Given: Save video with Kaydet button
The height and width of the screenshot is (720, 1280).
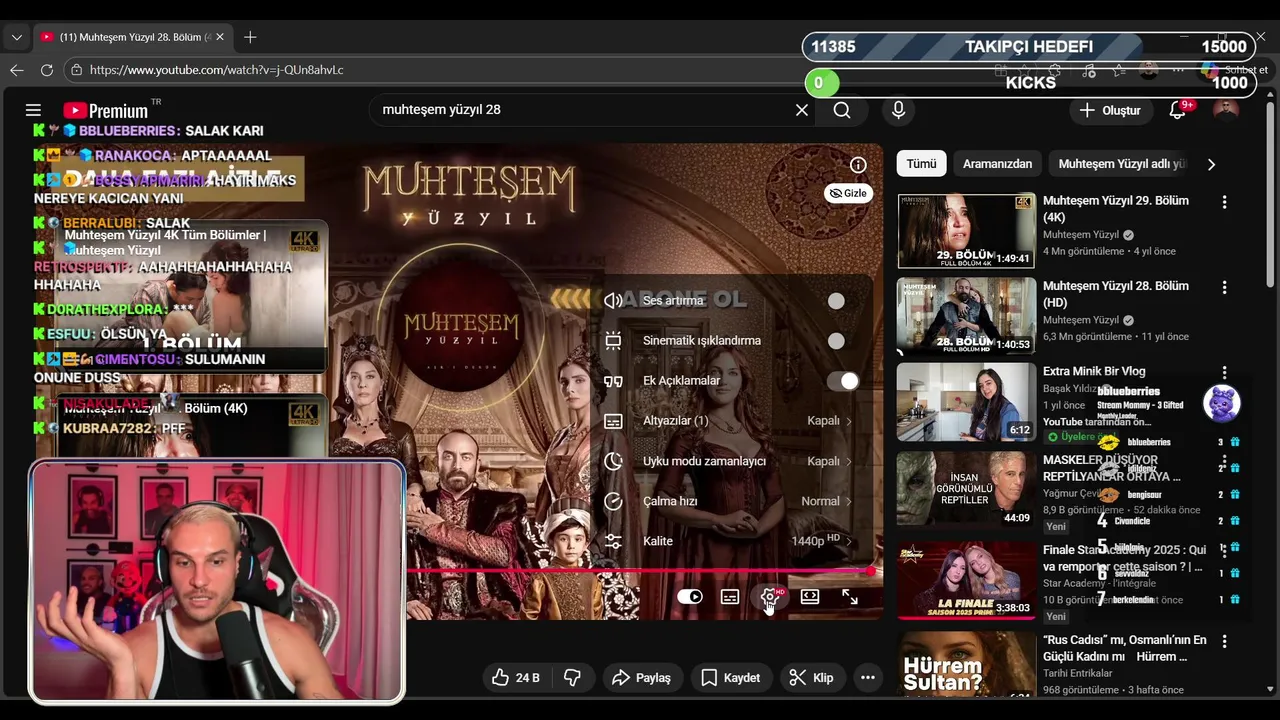Looking at the screenshot, I should [730, 677].
